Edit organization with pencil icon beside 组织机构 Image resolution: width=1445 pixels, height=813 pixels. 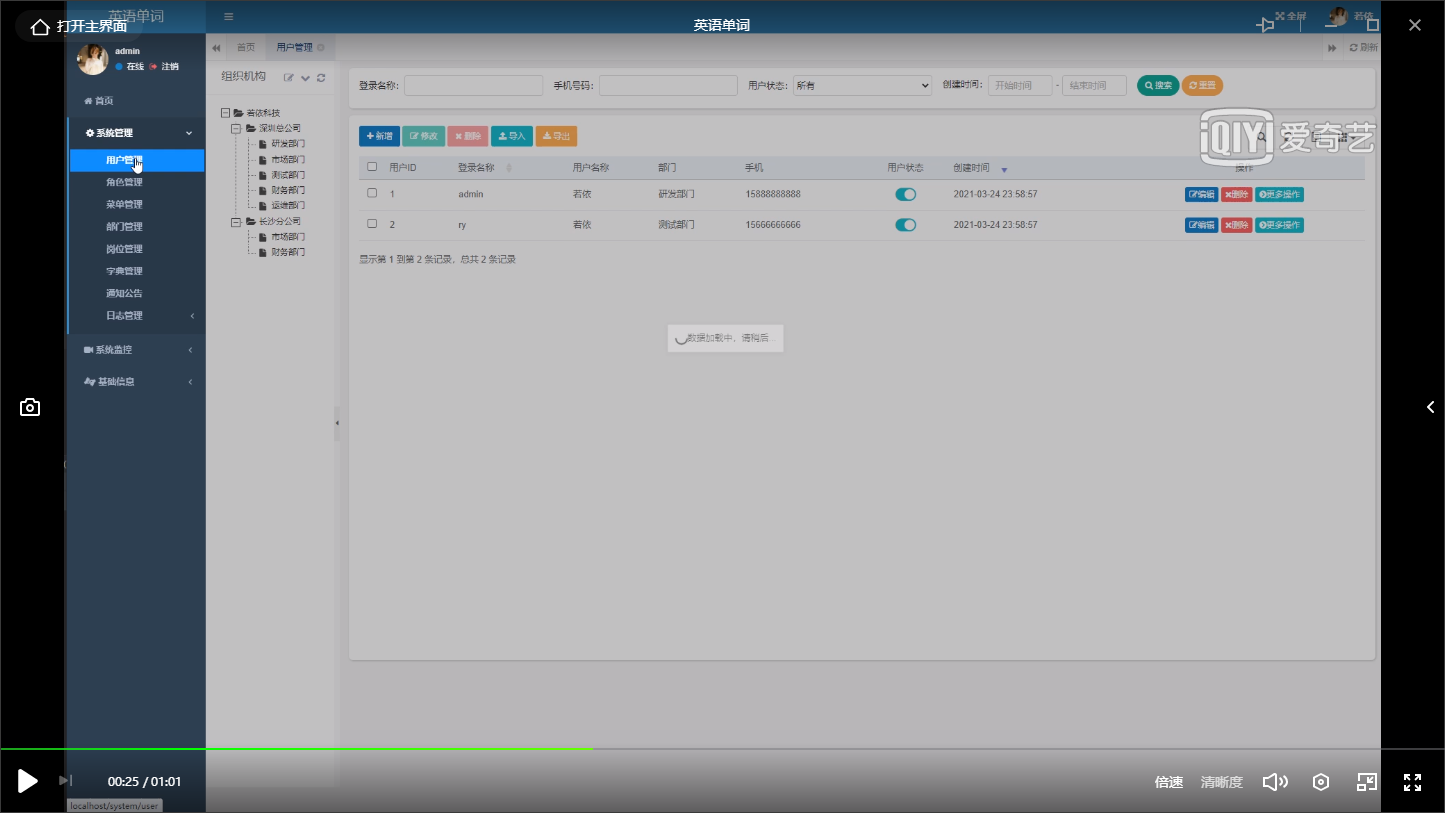point(288,77)
